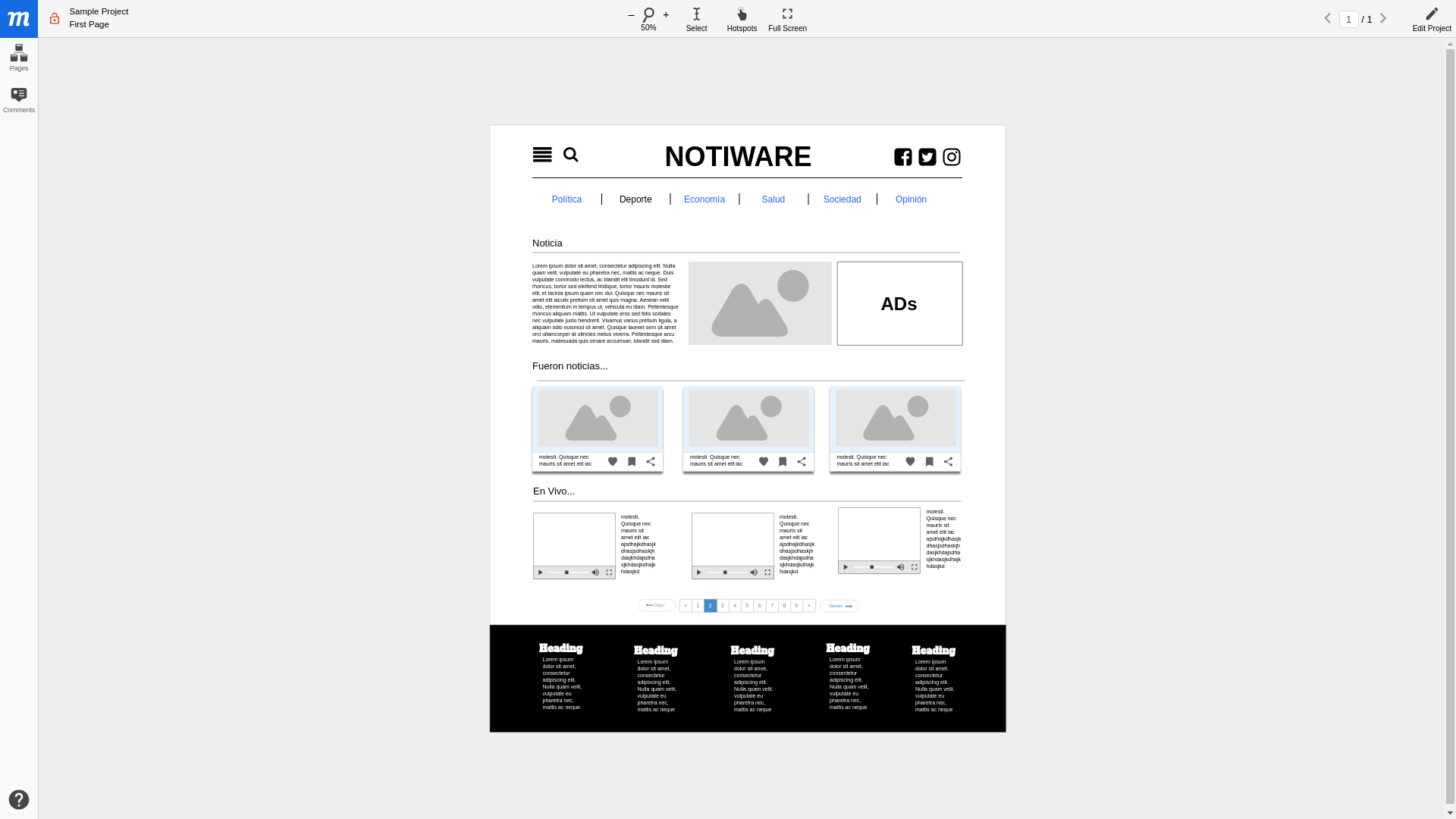The width and height of the screenshot is (1456, 819).
Task: Click the first video progress slider
Action: (x=569, y=573)
